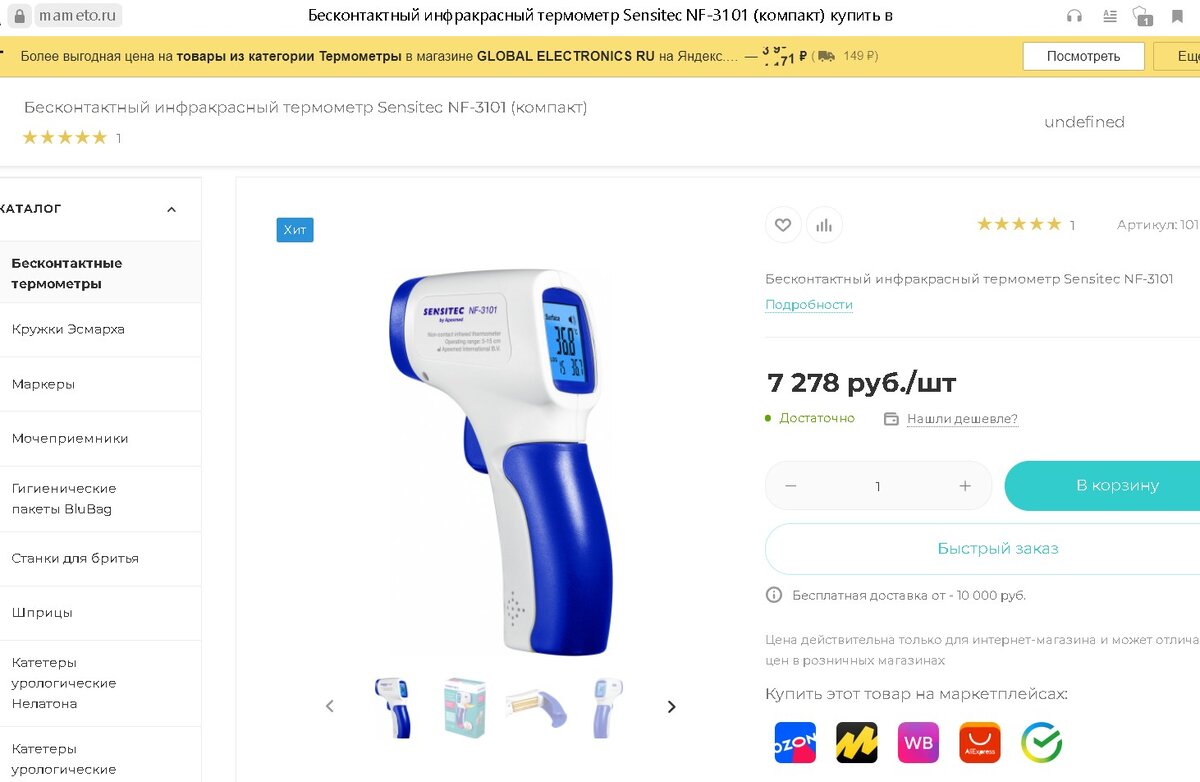This screenshot has height=782, width=1200.
Task: Collapse the Каталог sidebar section
Action: pyautogui.click(x=171, y=209)
